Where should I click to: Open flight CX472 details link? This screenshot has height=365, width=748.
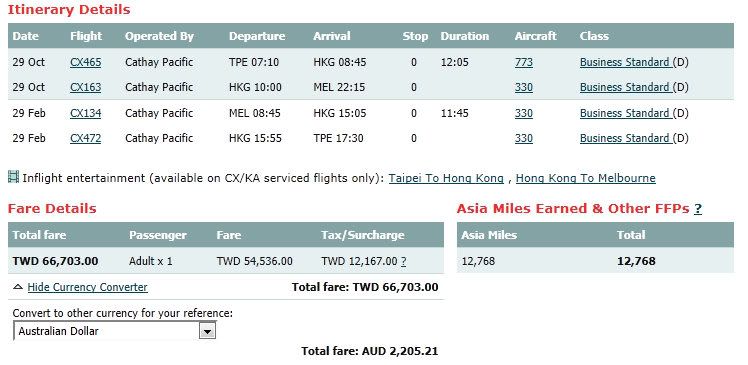click(x=85, y=138)
